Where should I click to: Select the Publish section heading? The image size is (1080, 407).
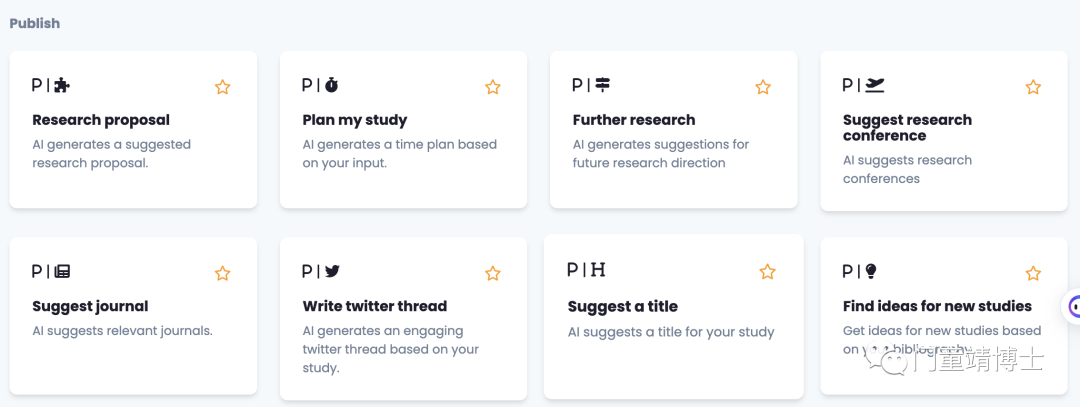[34, 23]
